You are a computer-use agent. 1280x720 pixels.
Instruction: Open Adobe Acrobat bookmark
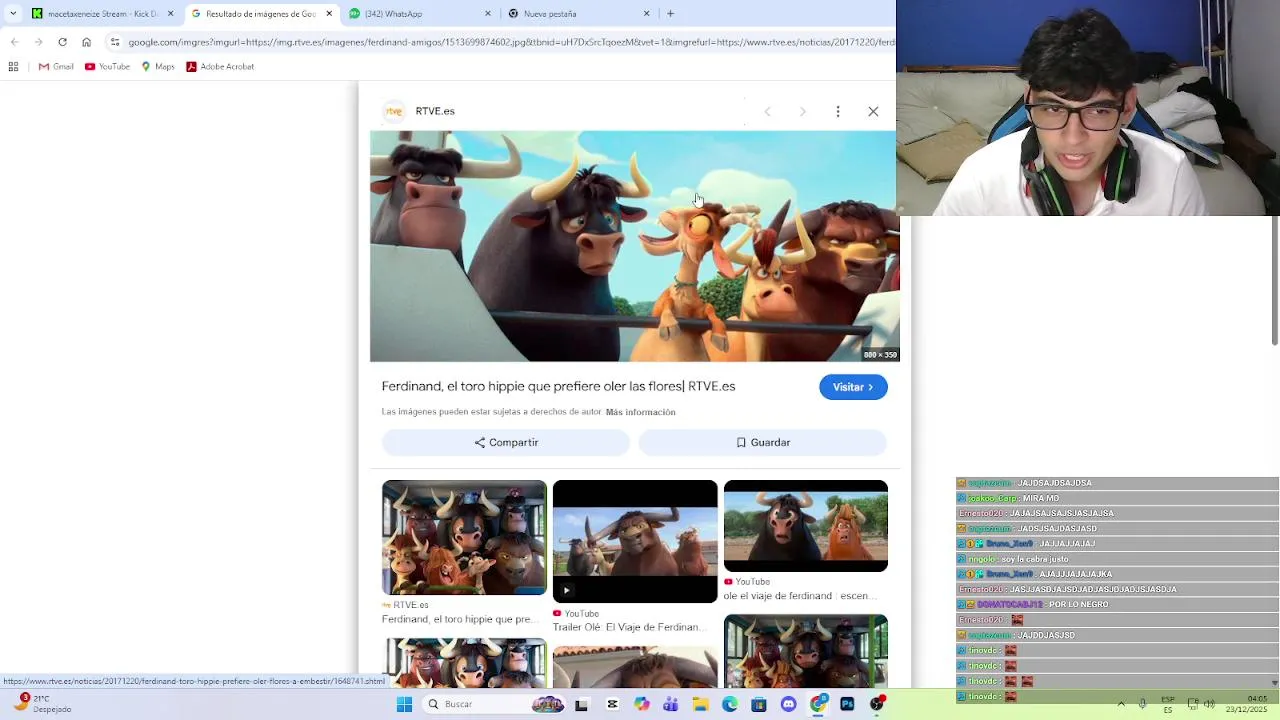point(220,67)
